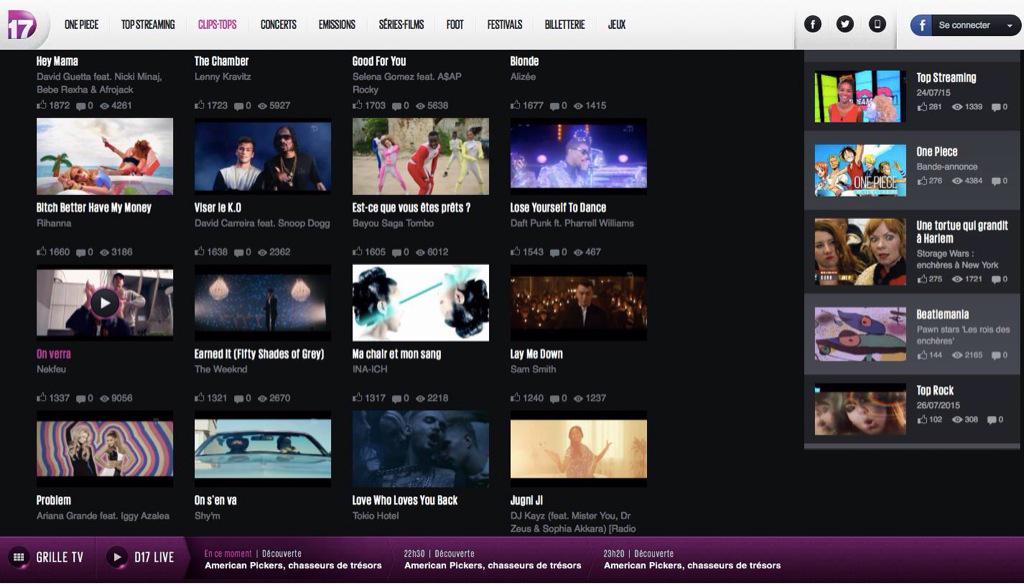Open Rihanna Bitch Better Have My Money thumbnail
The width and height of the screenshot is (1024, 584).
[x=104, y=156]
